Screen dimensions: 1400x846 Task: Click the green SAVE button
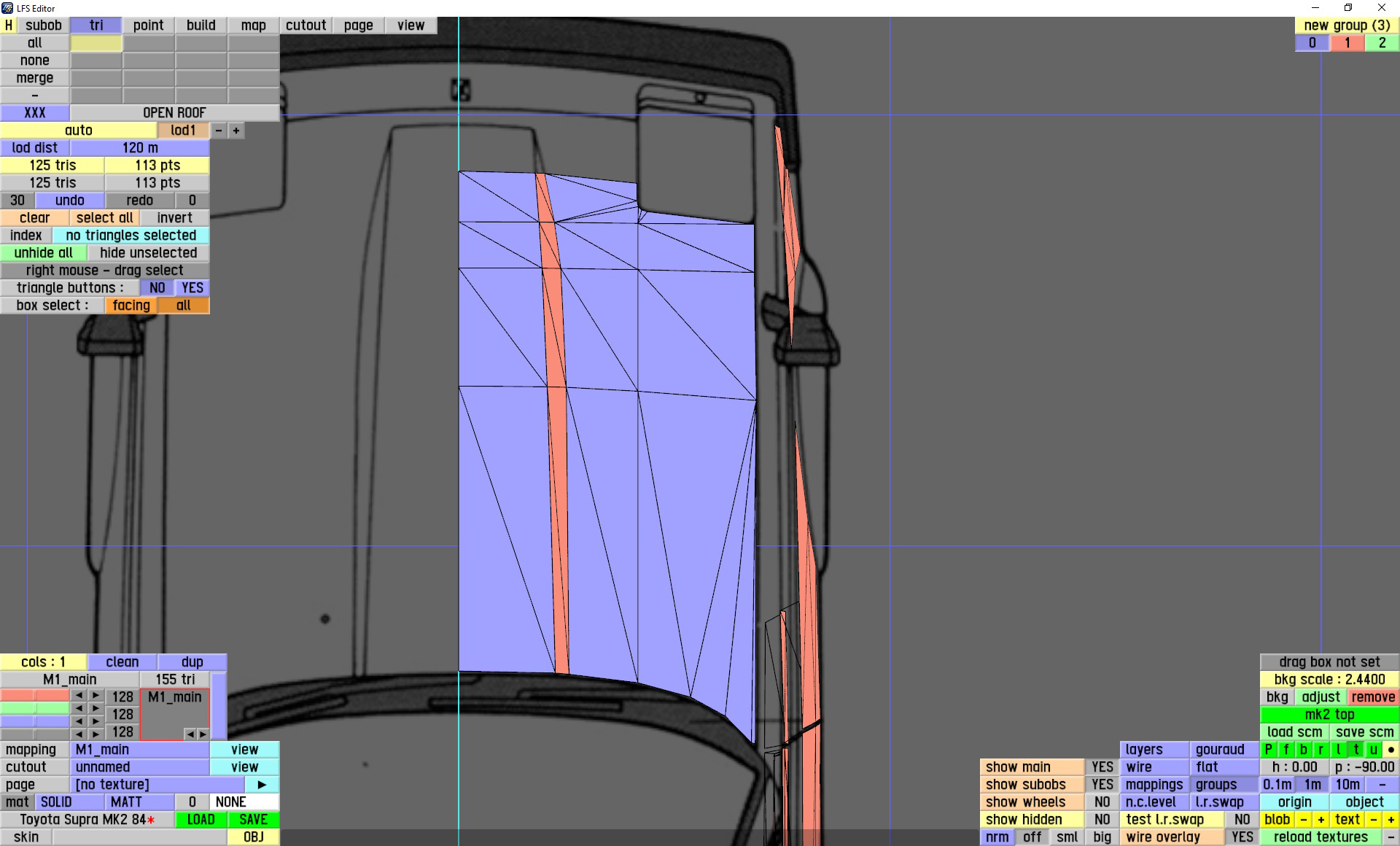[x=253, y=819]
